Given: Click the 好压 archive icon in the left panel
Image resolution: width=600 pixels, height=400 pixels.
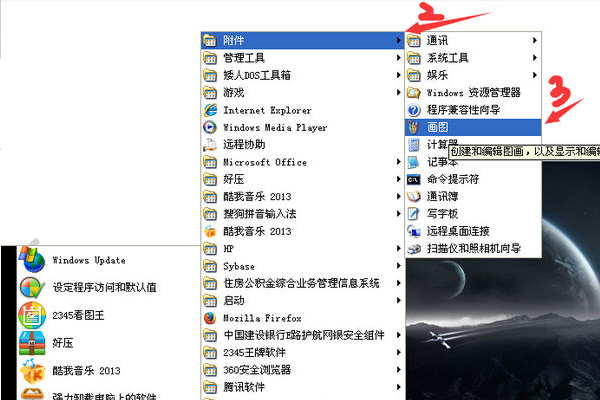Looking at the screenshot, I should [x=32, y=343].
